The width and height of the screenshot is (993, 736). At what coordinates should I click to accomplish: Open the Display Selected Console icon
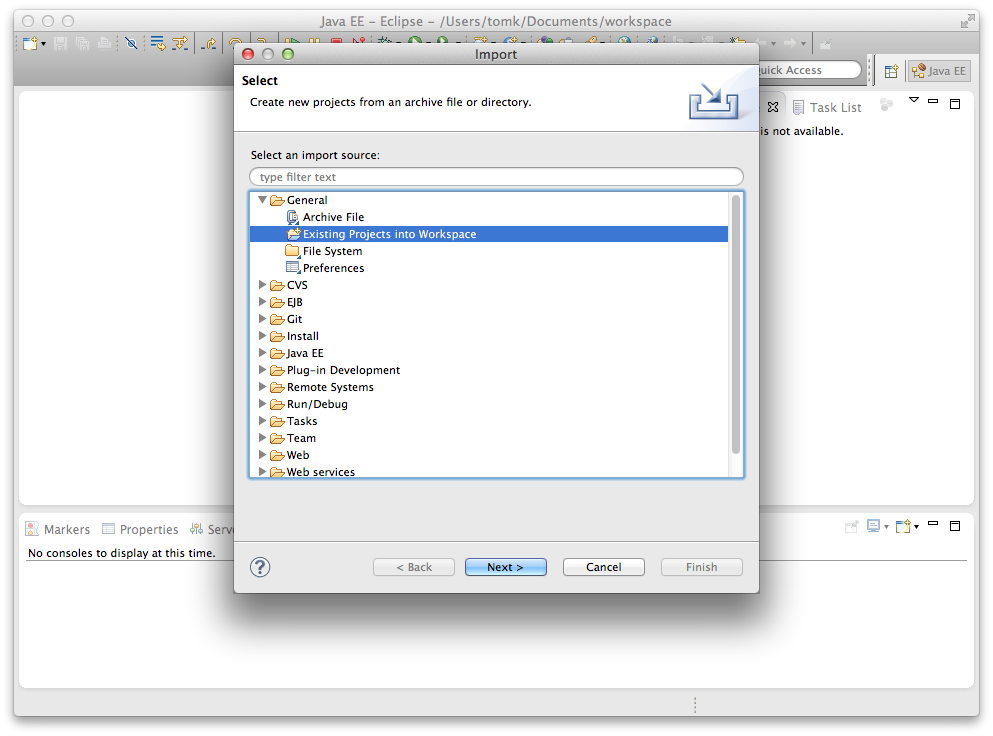(x=873, y=527)
